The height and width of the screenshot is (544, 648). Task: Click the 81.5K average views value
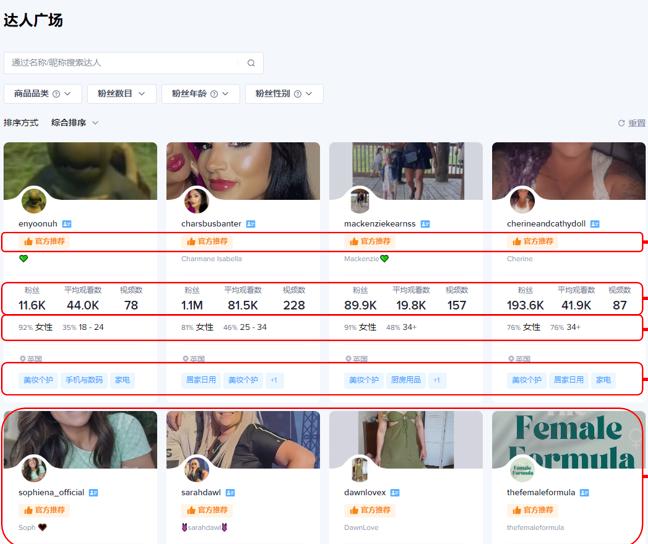coord(243,305)
